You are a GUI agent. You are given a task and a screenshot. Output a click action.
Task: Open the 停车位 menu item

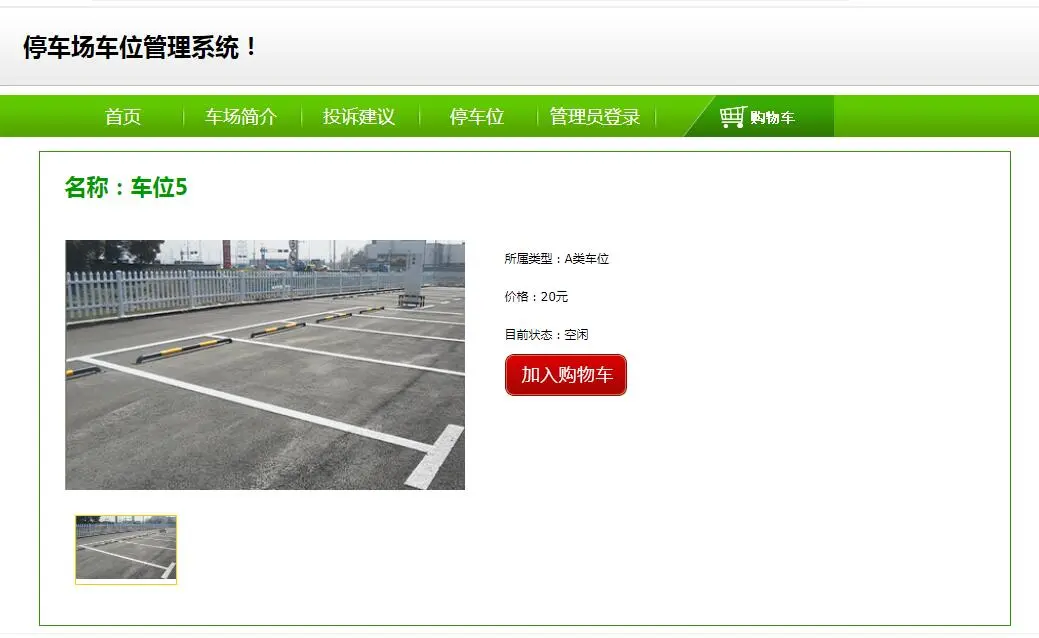[x=477, y=117]
